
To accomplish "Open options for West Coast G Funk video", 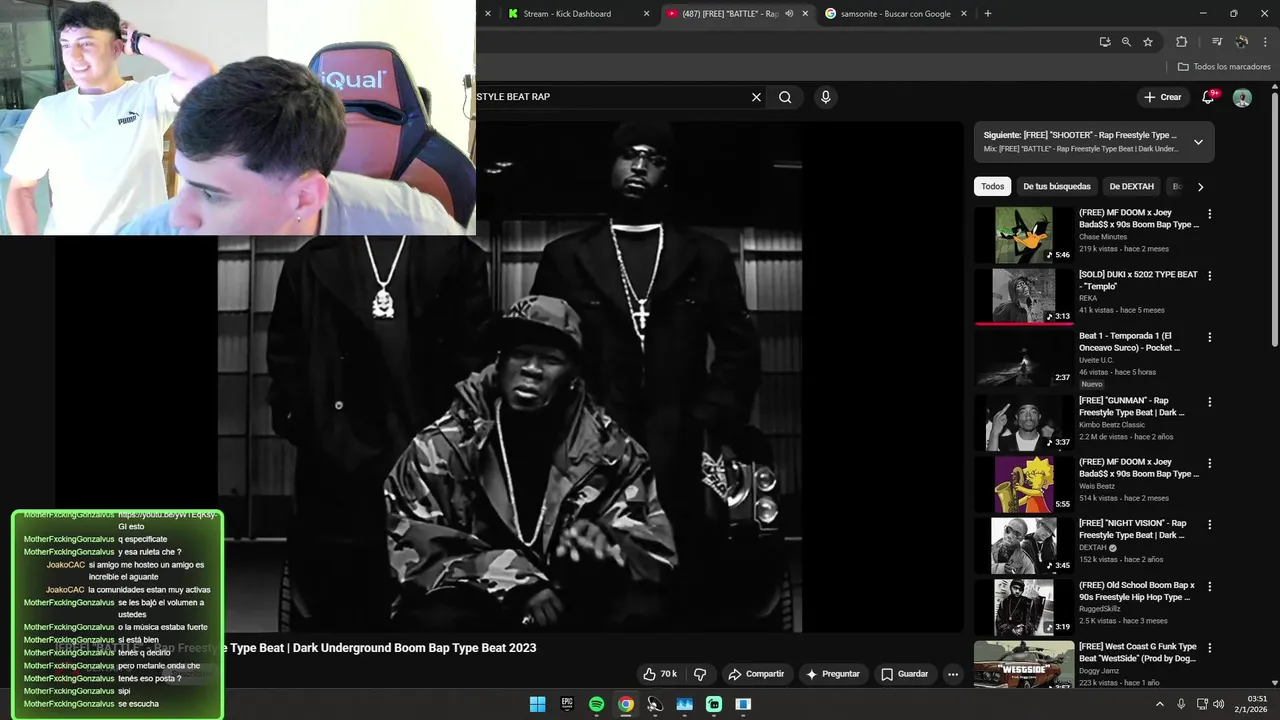I will point(1209,649).
